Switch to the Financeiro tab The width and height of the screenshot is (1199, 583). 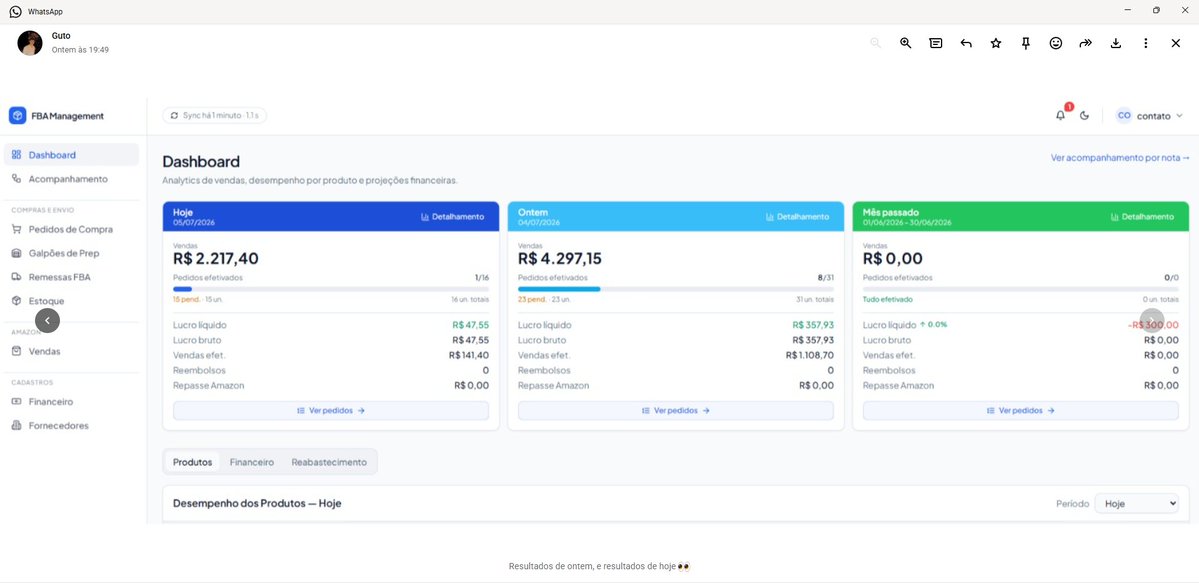252,462
